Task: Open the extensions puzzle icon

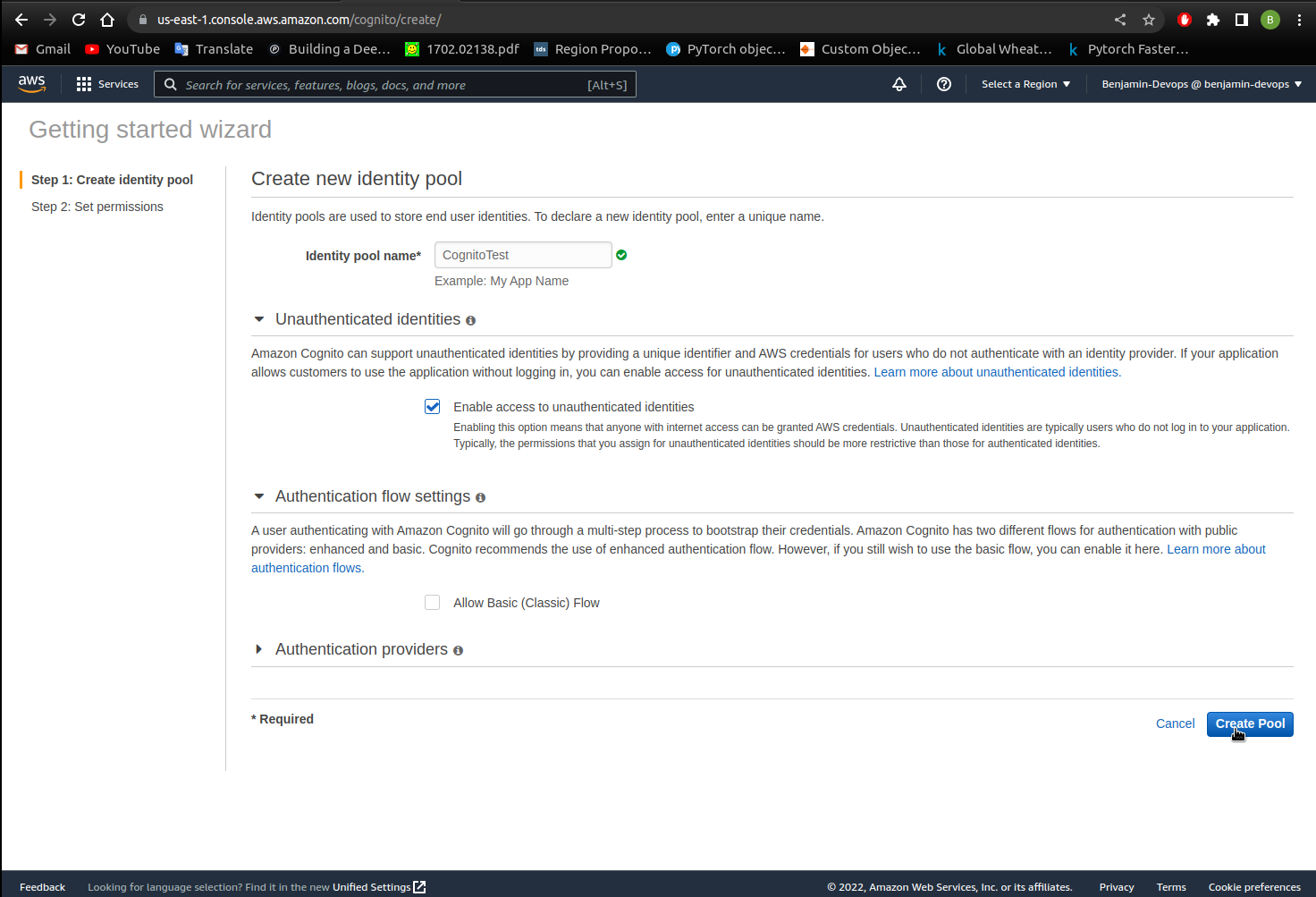Action: [x=1213, y=20]
